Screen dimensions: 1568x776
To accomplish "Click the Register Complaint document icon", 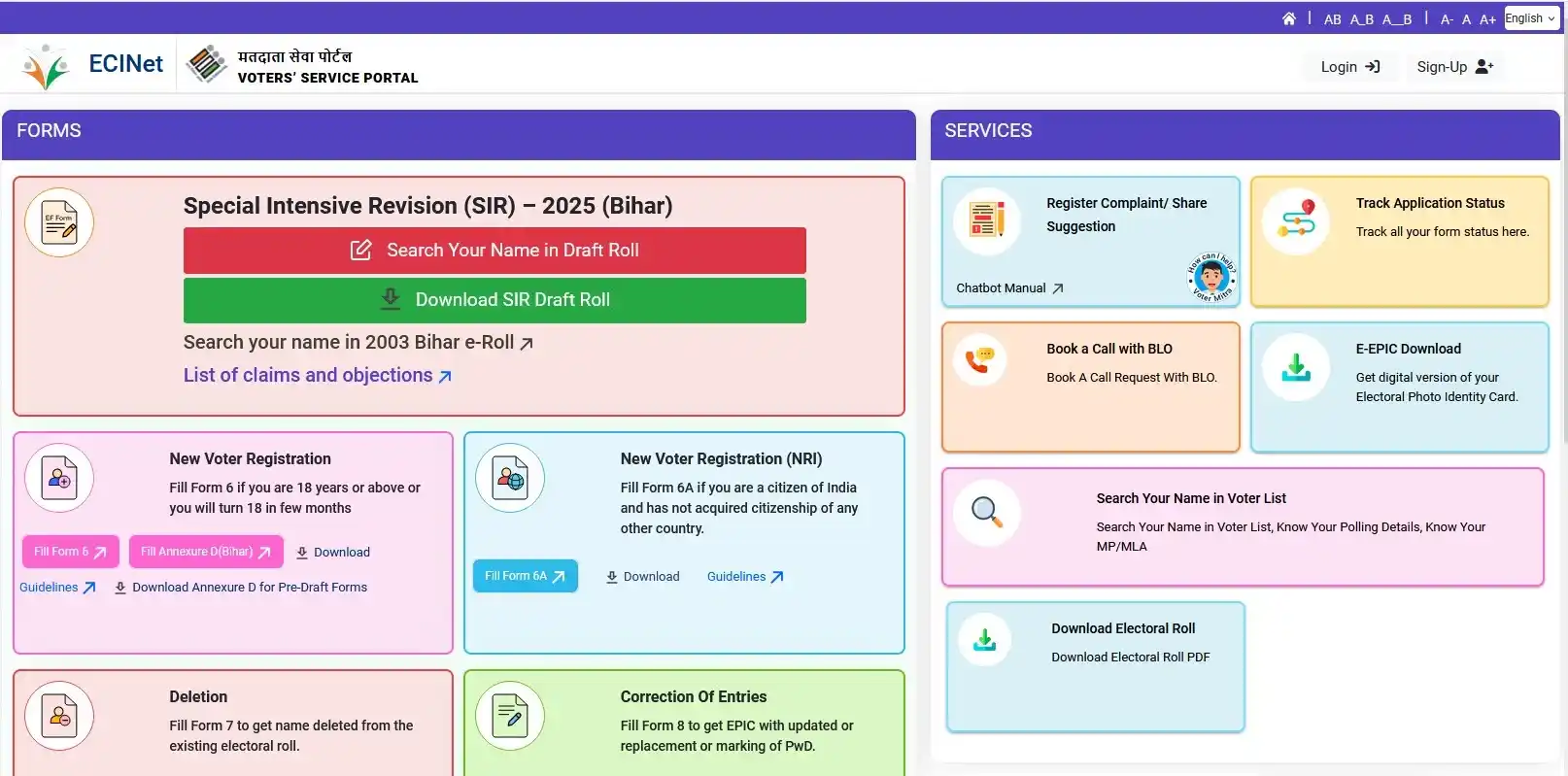I will click(986, 220).
